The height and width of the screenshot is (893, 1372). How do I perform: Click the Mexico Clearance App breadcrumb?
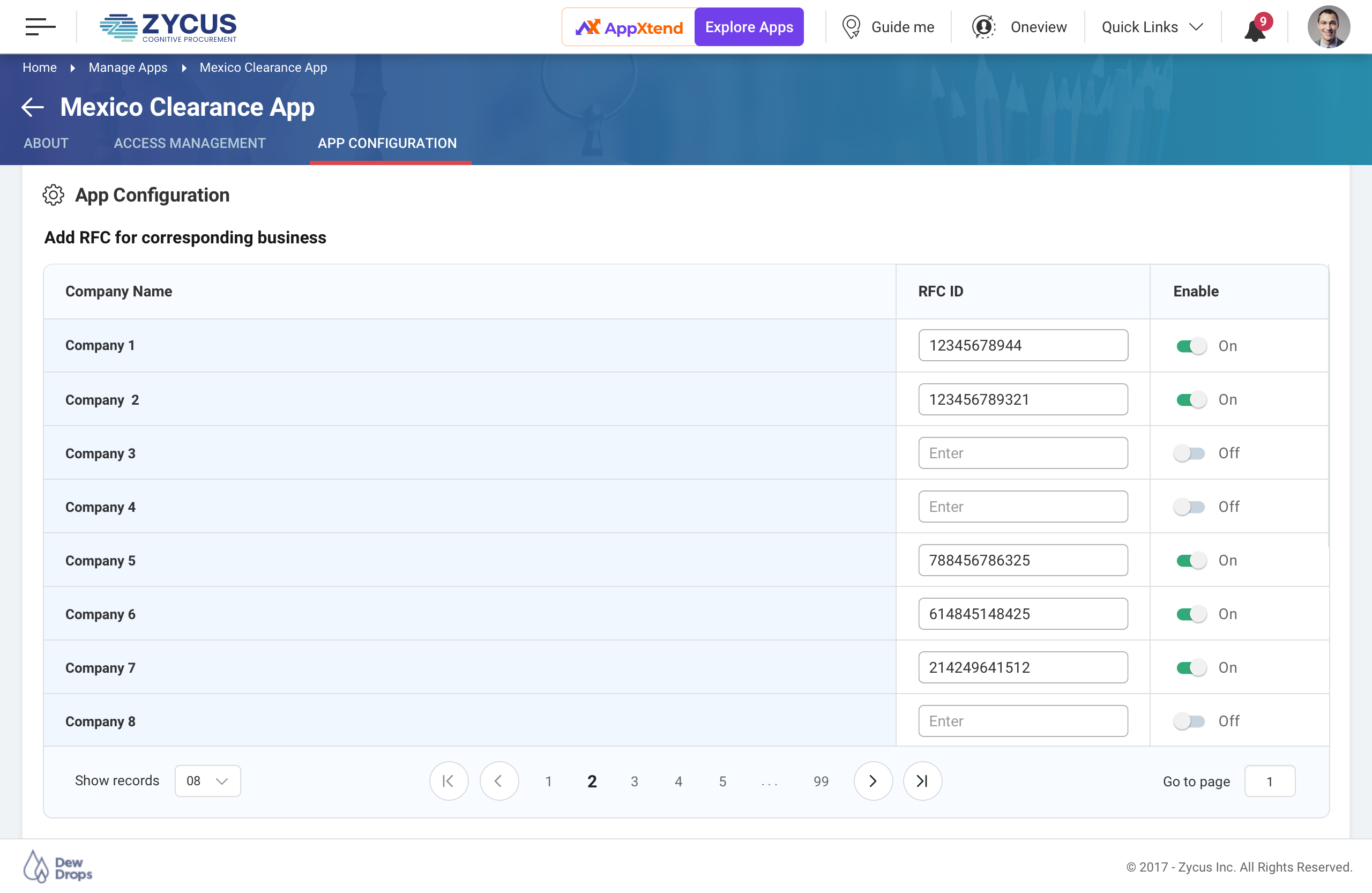(264, 68)
